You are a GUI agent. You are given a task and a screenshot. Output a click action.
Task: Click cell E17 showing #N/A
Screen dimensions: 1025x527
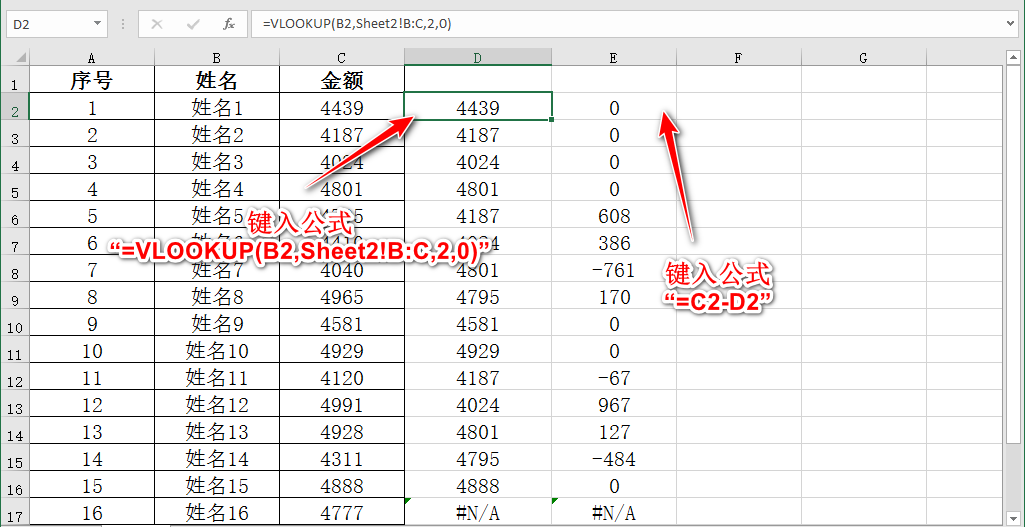tap(614, 513)
